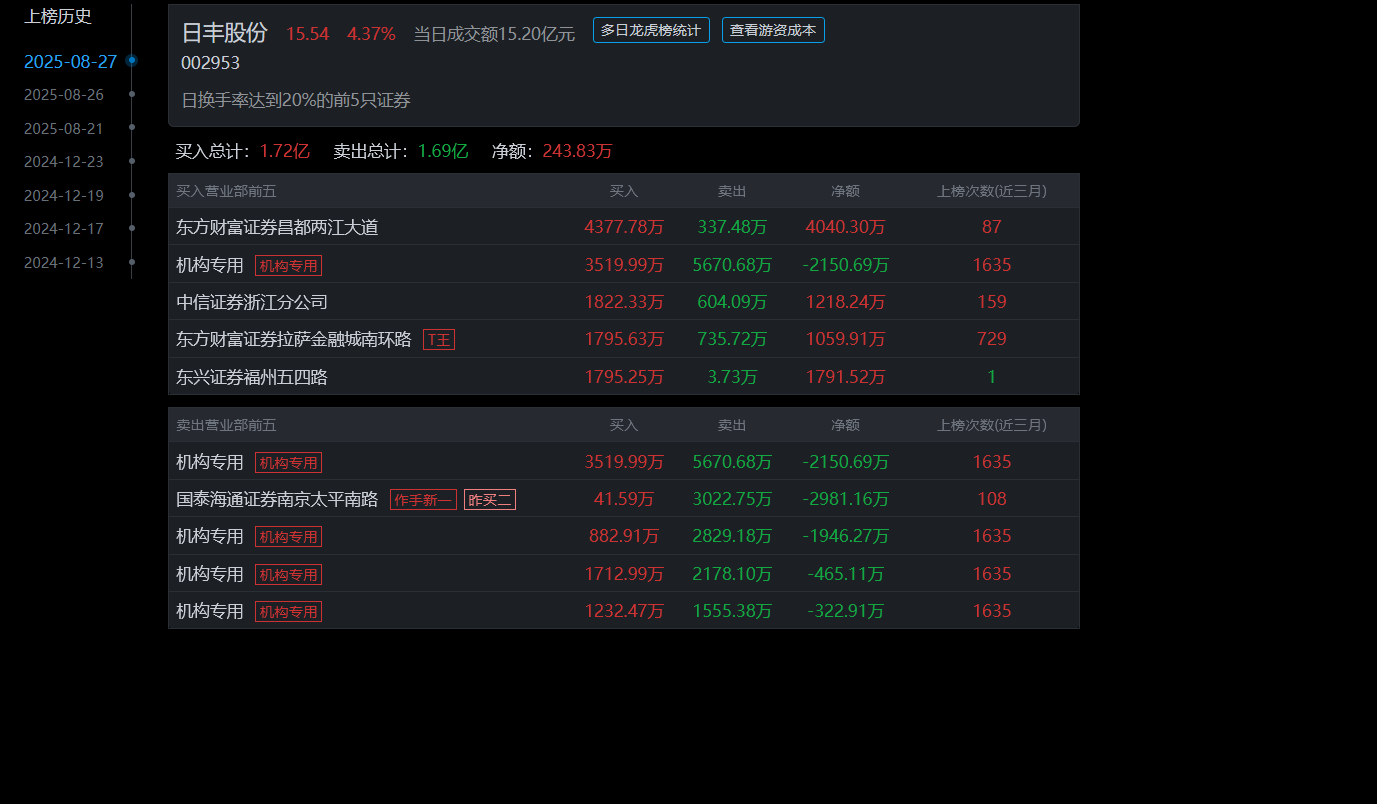Click the buy amount 1795.25万
The height and width of the screenshot is (804, 1377).
[624, 377]
